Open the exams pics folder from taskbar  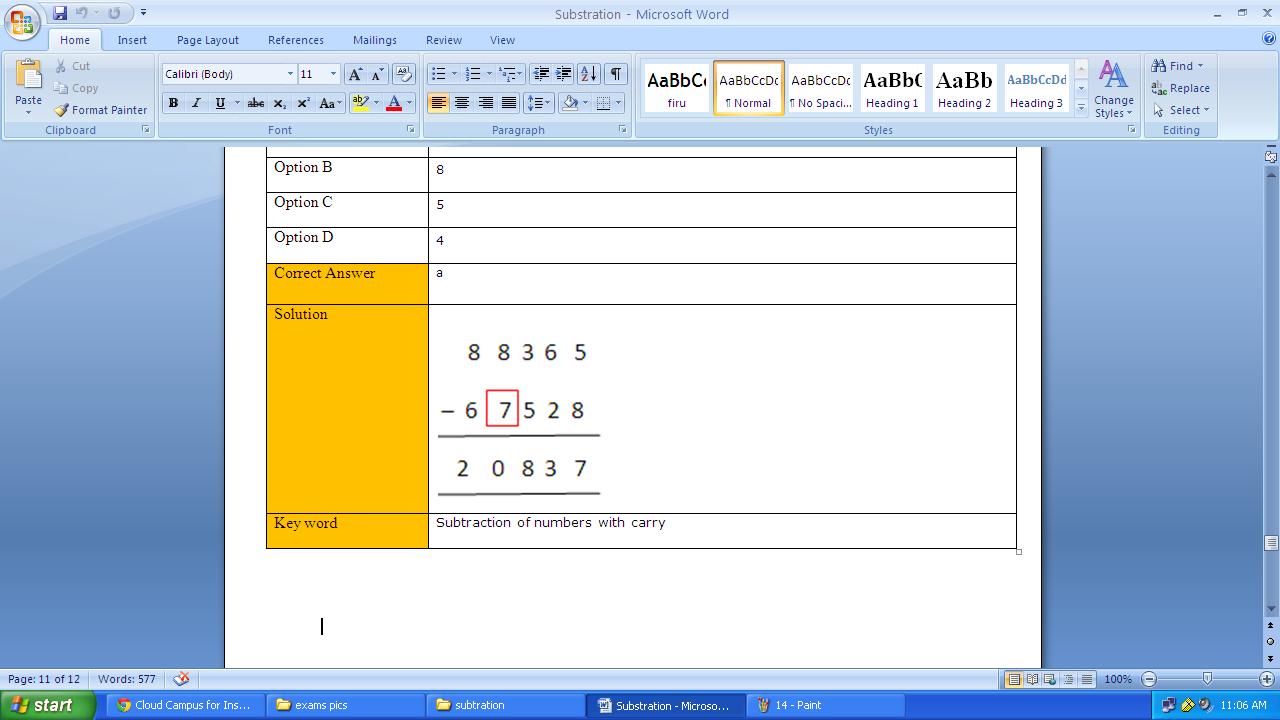point(347,705)
